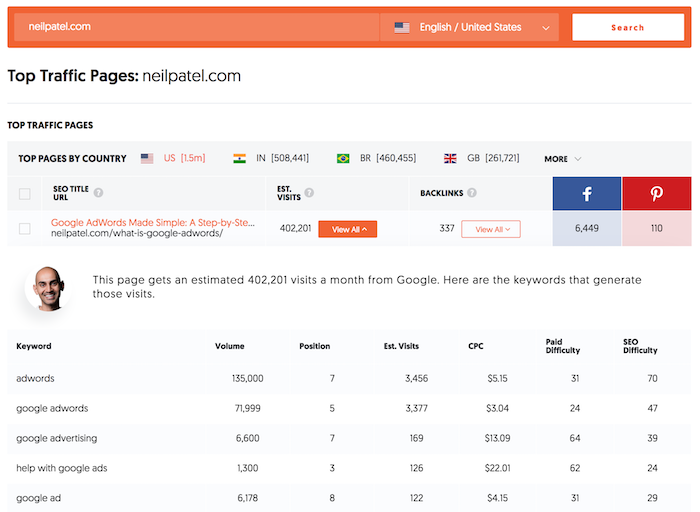
Task: Expand backlinks with outlined View All button
Action: point(491,229)
